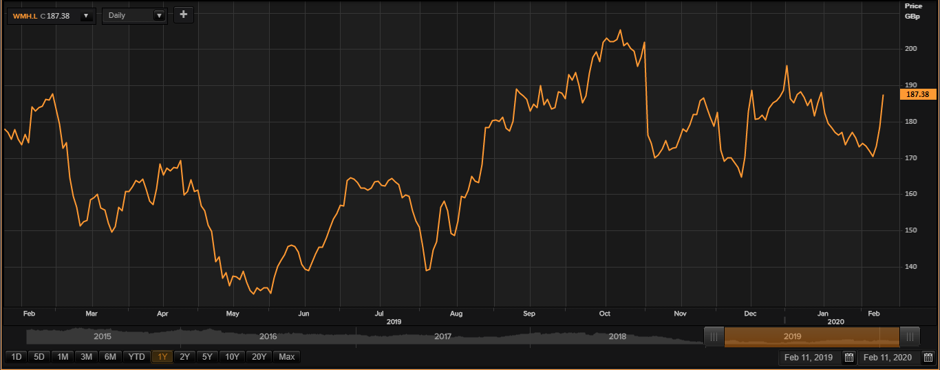Open the WMH.L symbol dropdown arrow
Viewport: 940px width, 370px height.
click(x=86, y=16)
